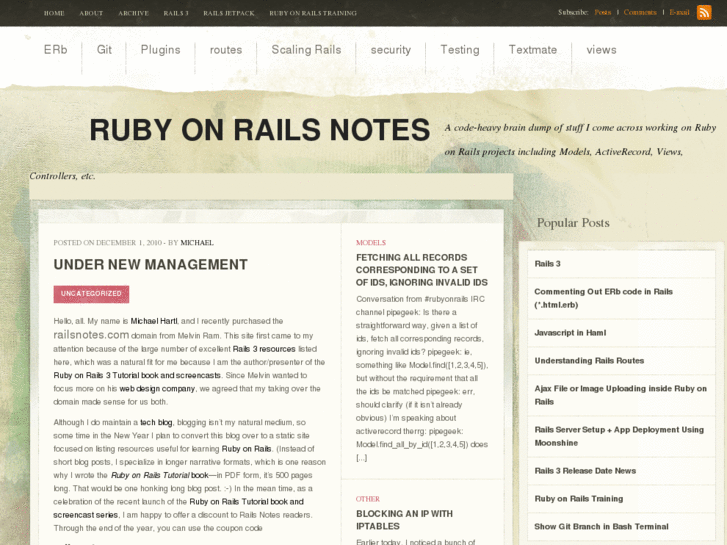Follow the Michael Hartl link
This screenshot has height=545, width=727.
tap(154, 321)
